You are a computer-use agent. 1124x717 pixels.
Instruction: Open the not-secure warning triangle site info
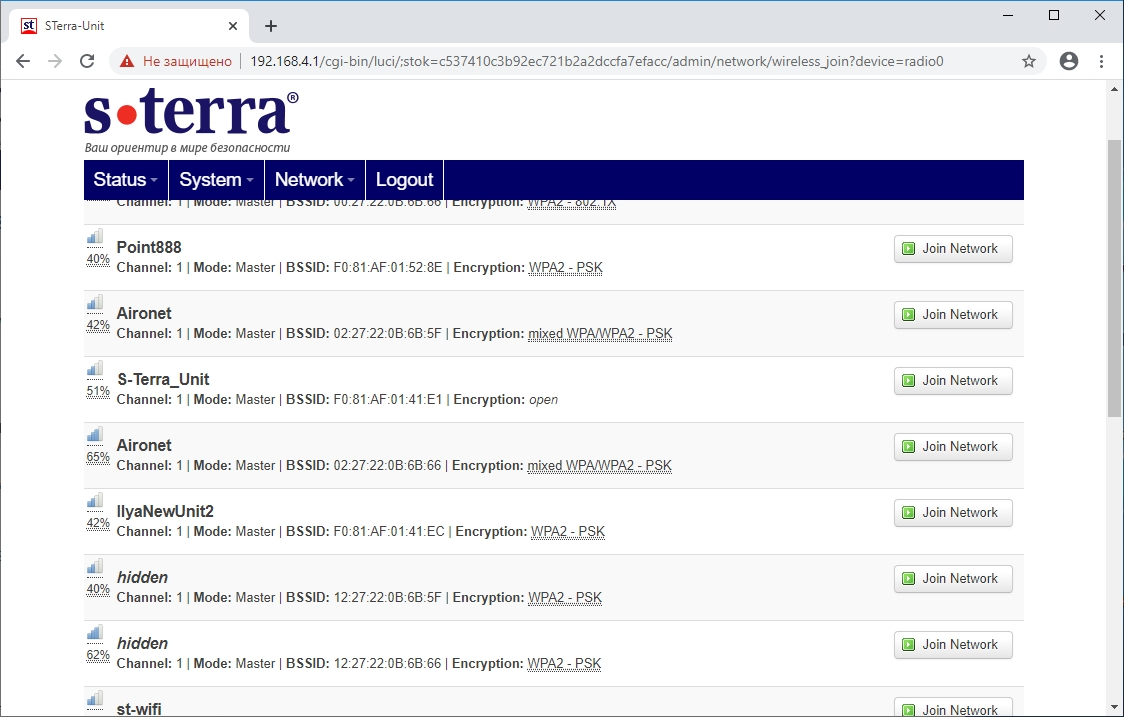point(127,61)
